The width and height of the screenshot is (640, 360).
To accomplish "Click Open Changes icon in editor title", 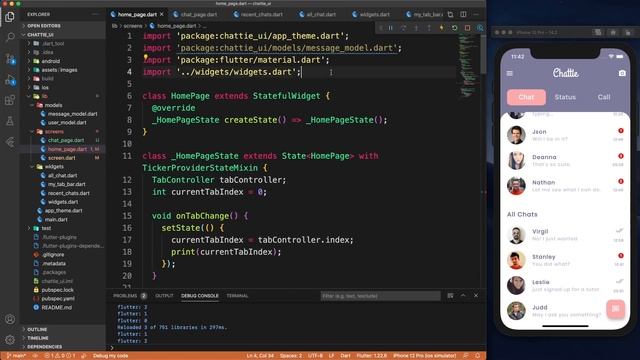I will [x=450, y=14].
